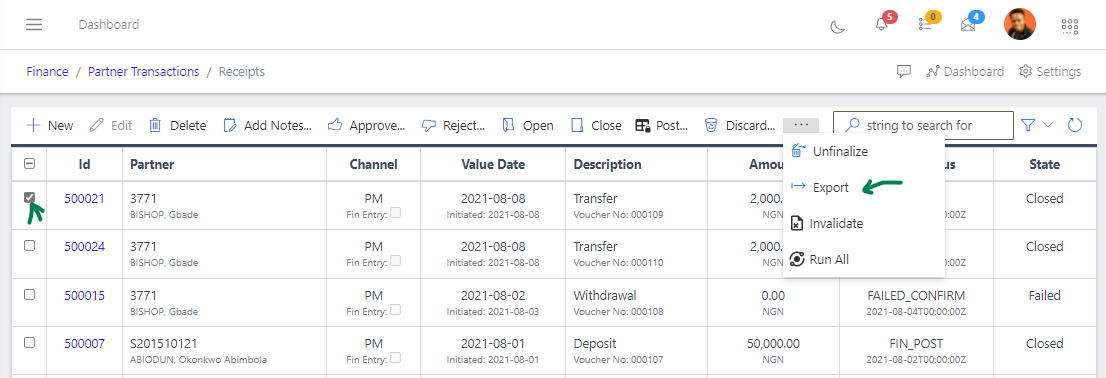Reject the selected receipt
Screen dimensions: 1106x378
[454, 126]
